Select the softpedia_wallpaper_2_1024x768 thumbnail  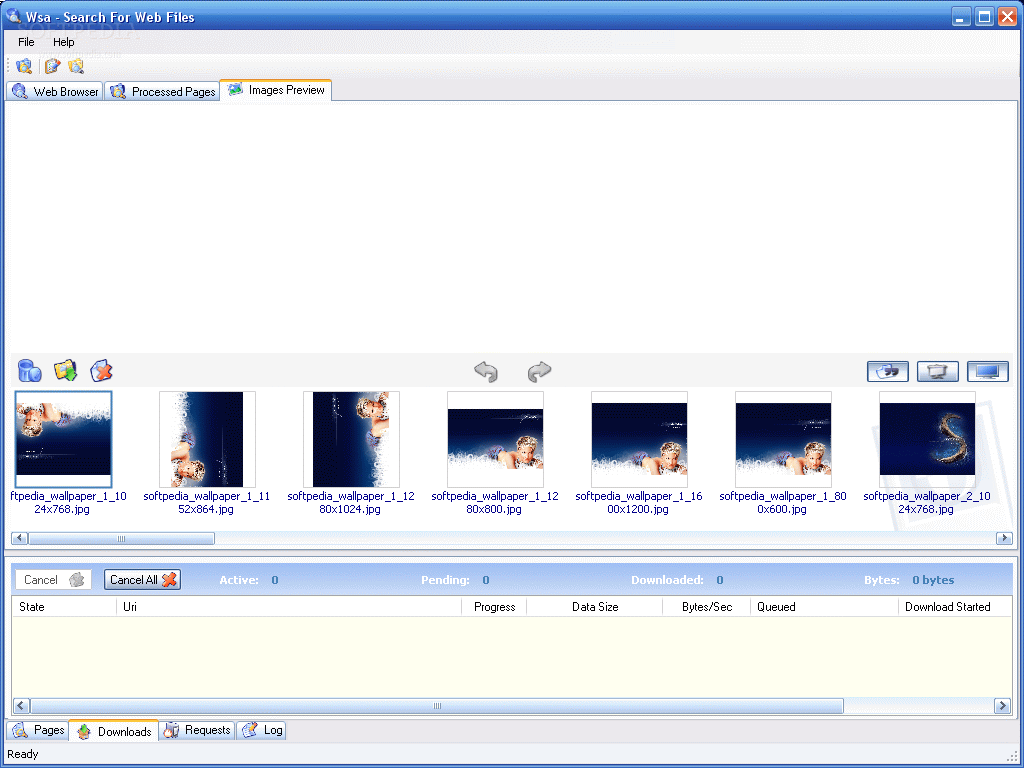pyautogui.click(x=927, y=439)
